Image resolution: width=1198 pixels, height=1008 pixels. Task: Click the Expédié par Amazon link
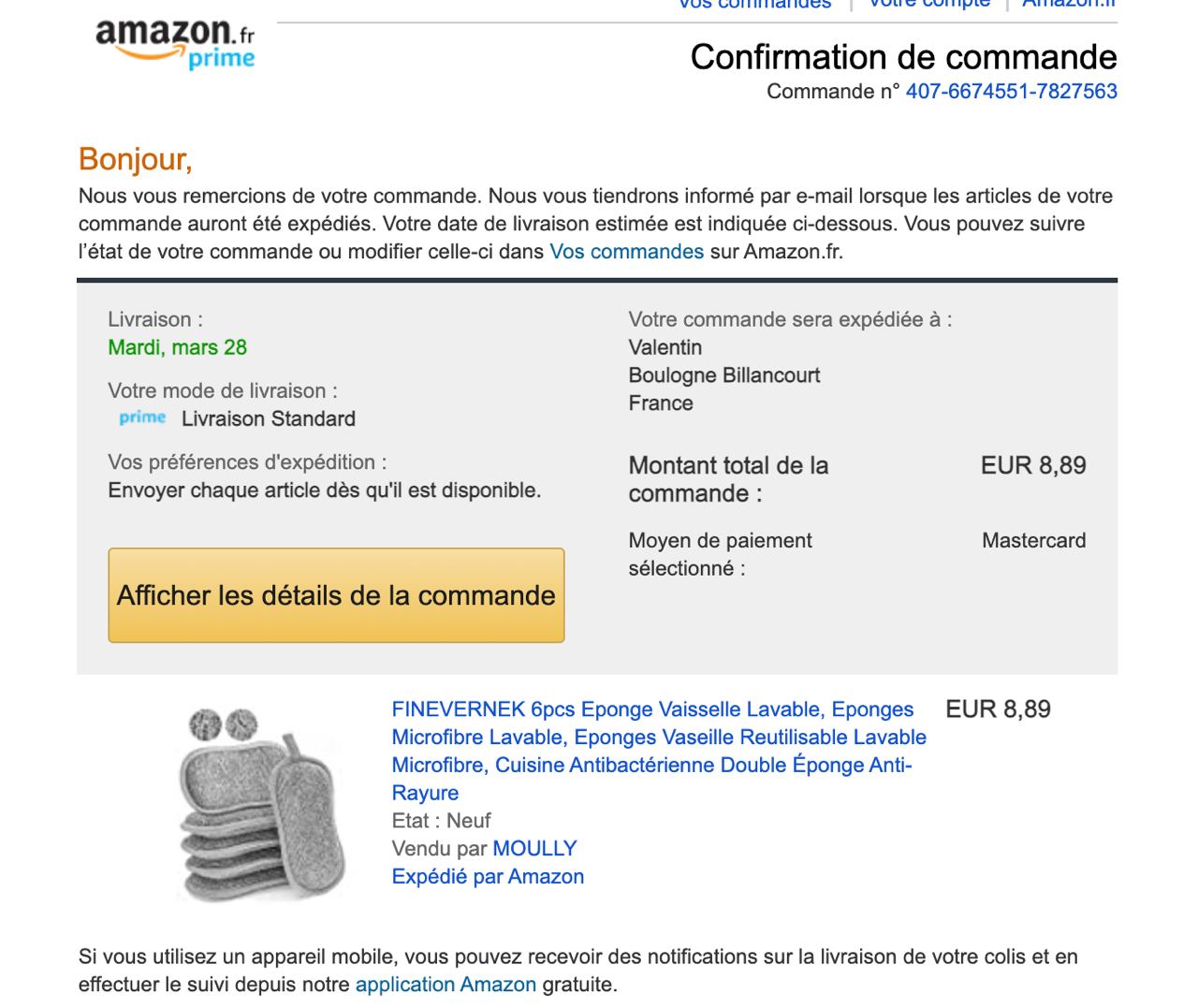point(488,877)
